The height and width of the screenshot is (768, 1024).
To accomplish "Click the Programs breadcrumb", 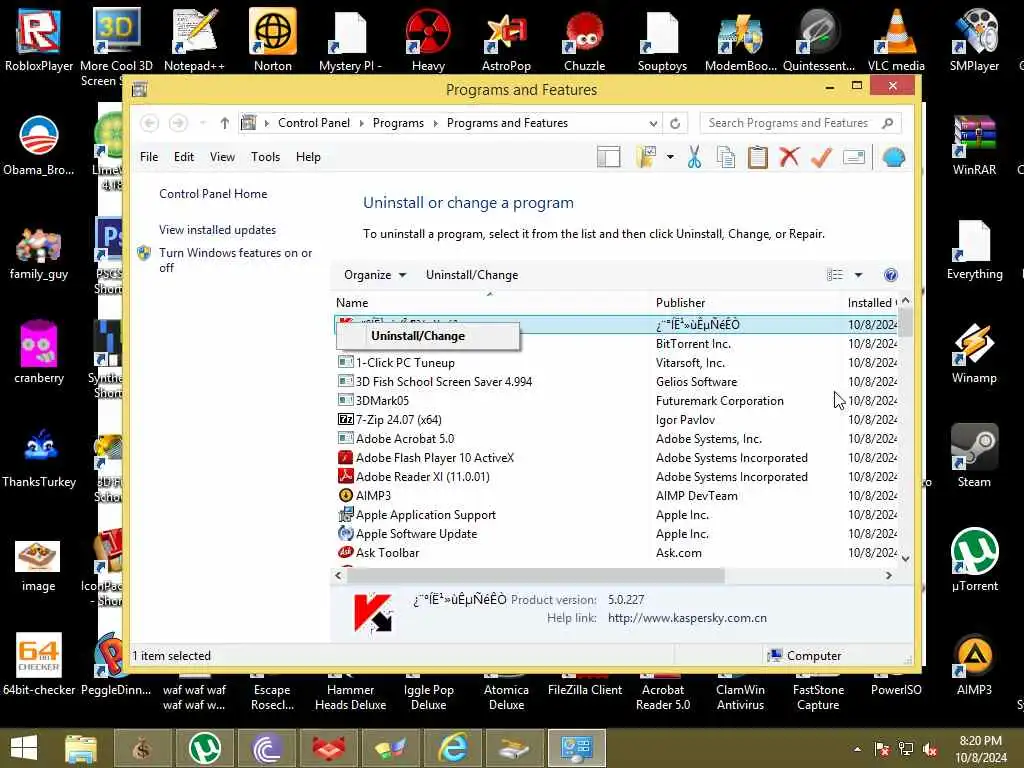I will coord(398,123).
